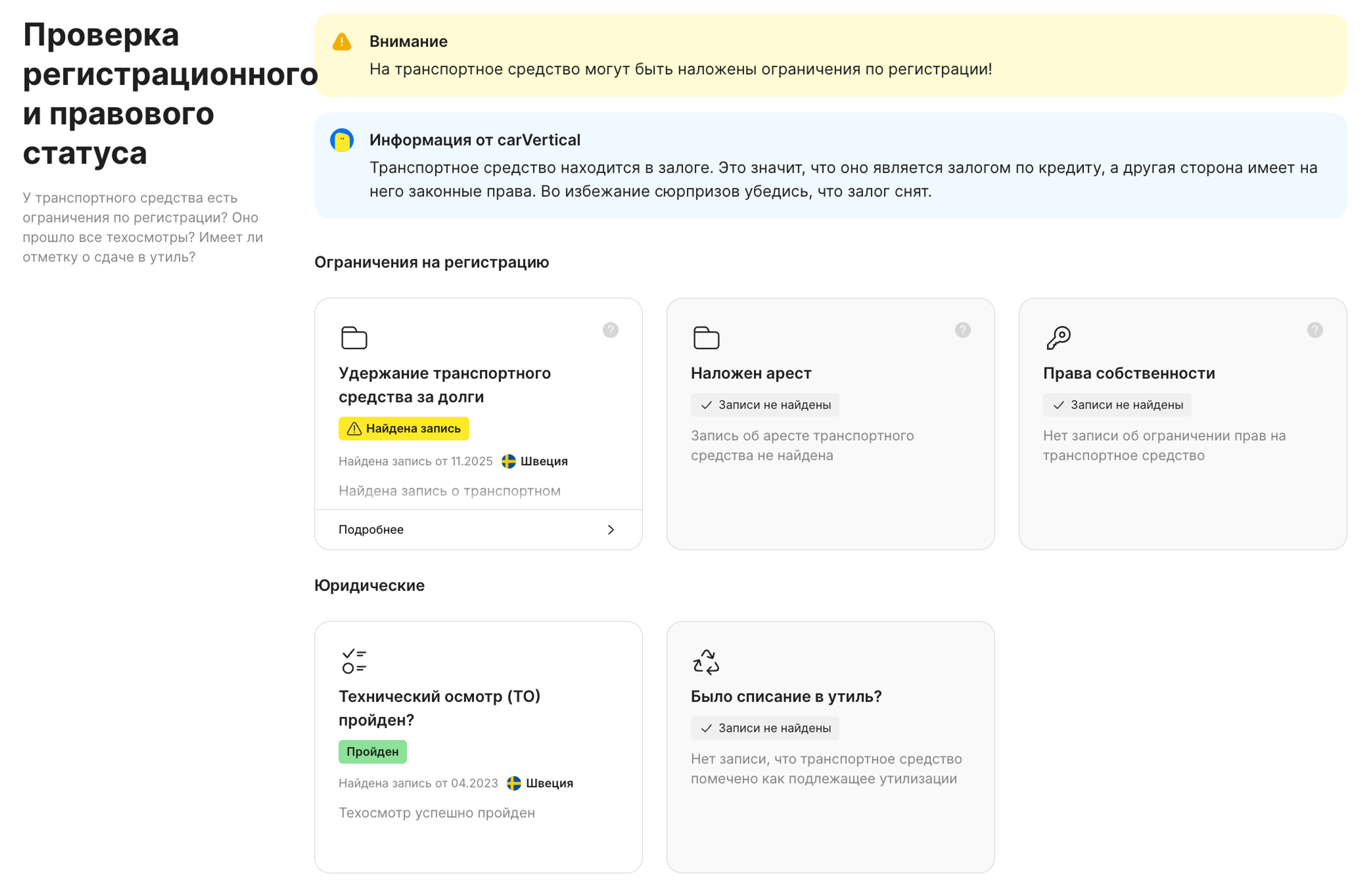Click checkmark icon in Права собственности badge
This screenshot has height=887, width=1372.
1058,405
